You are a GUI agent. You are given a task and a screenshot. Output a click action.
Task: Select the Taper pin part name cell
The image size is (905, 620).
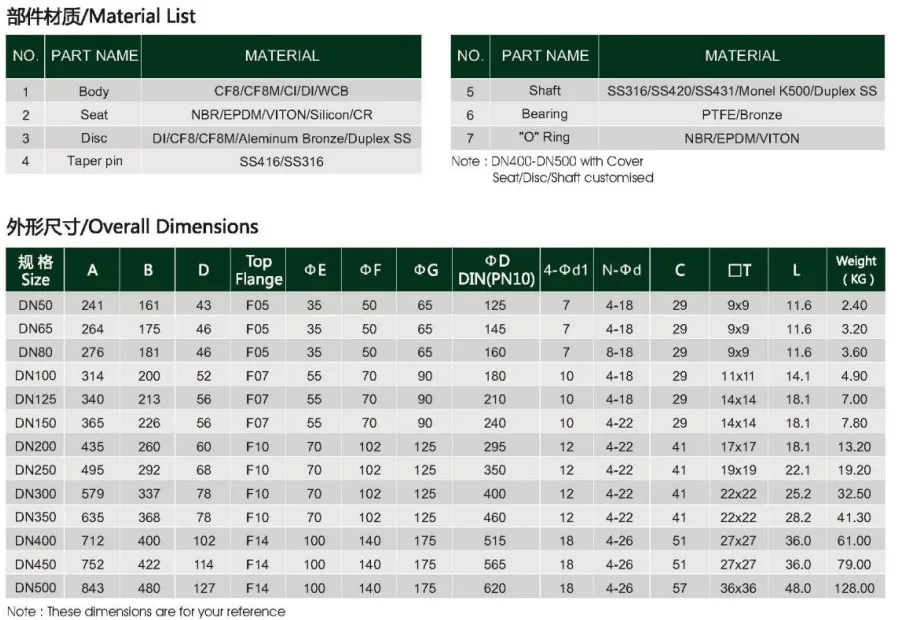coord(94,161)
